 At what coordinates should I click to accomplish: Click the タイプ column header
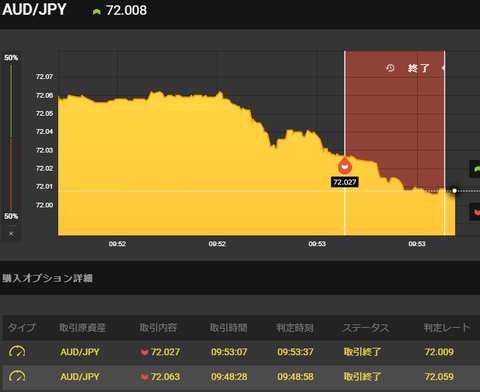click(22, 328)
